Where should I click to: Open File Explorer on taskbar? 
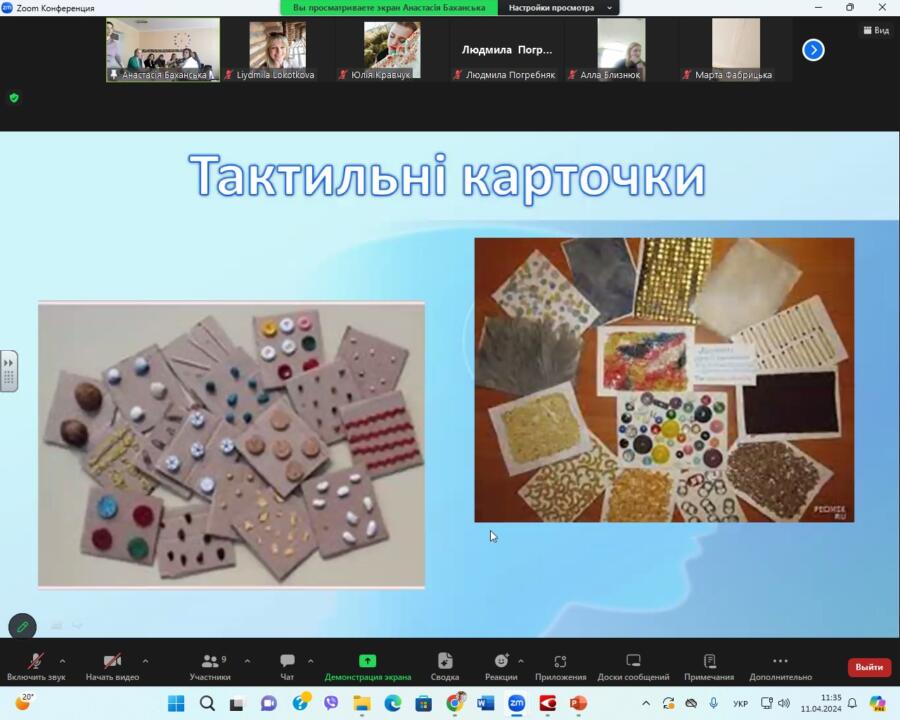(362, 703)
